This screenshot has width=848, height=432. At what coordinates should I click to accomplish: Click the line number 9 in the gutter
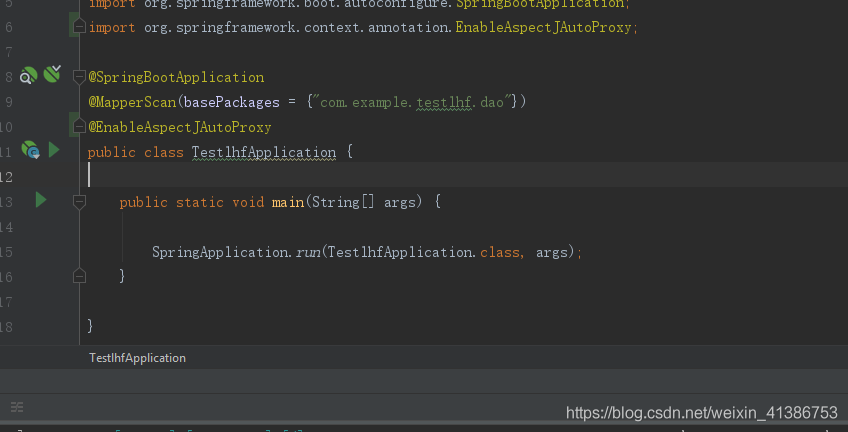(x=8, y=102)
